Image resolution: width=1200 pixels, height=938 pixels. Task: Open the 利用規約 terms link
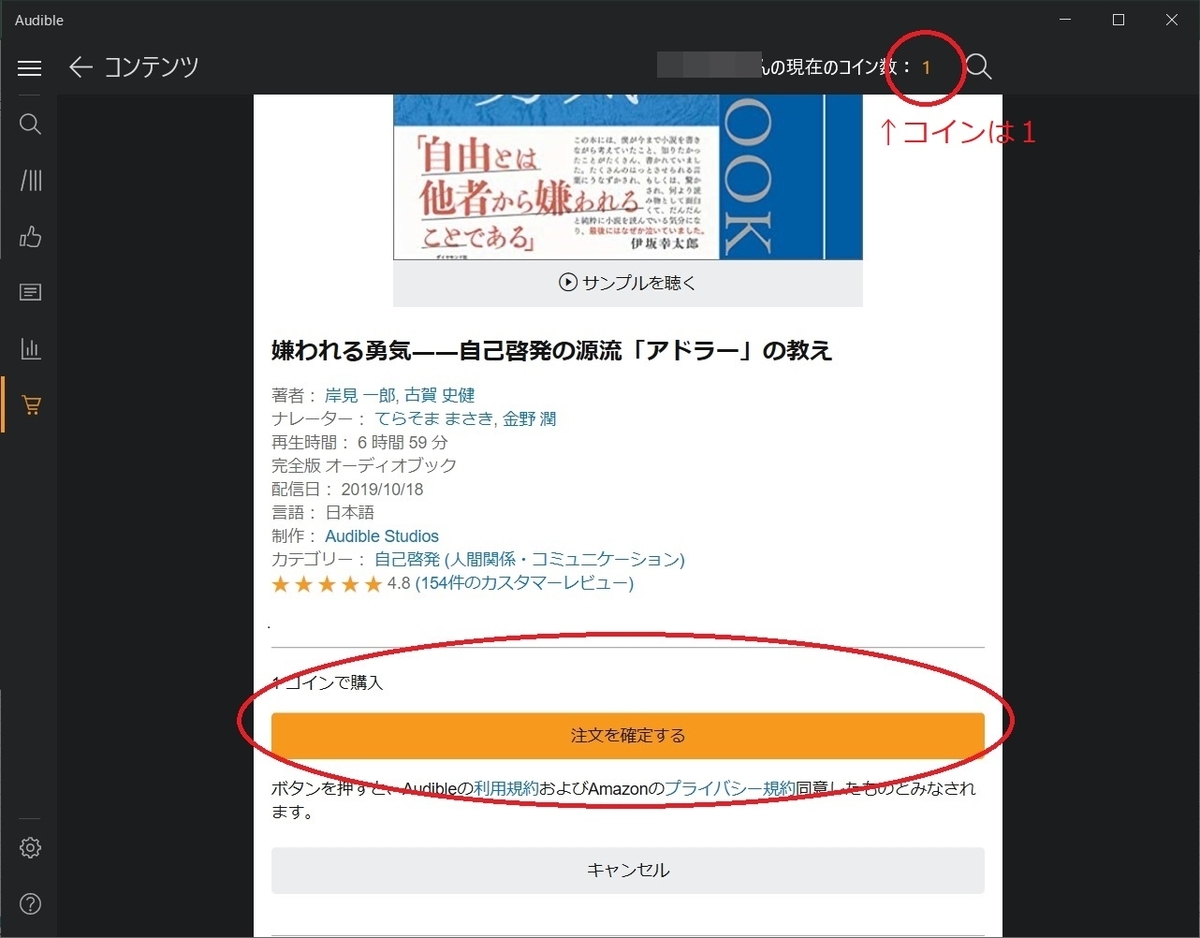point(506,789)
